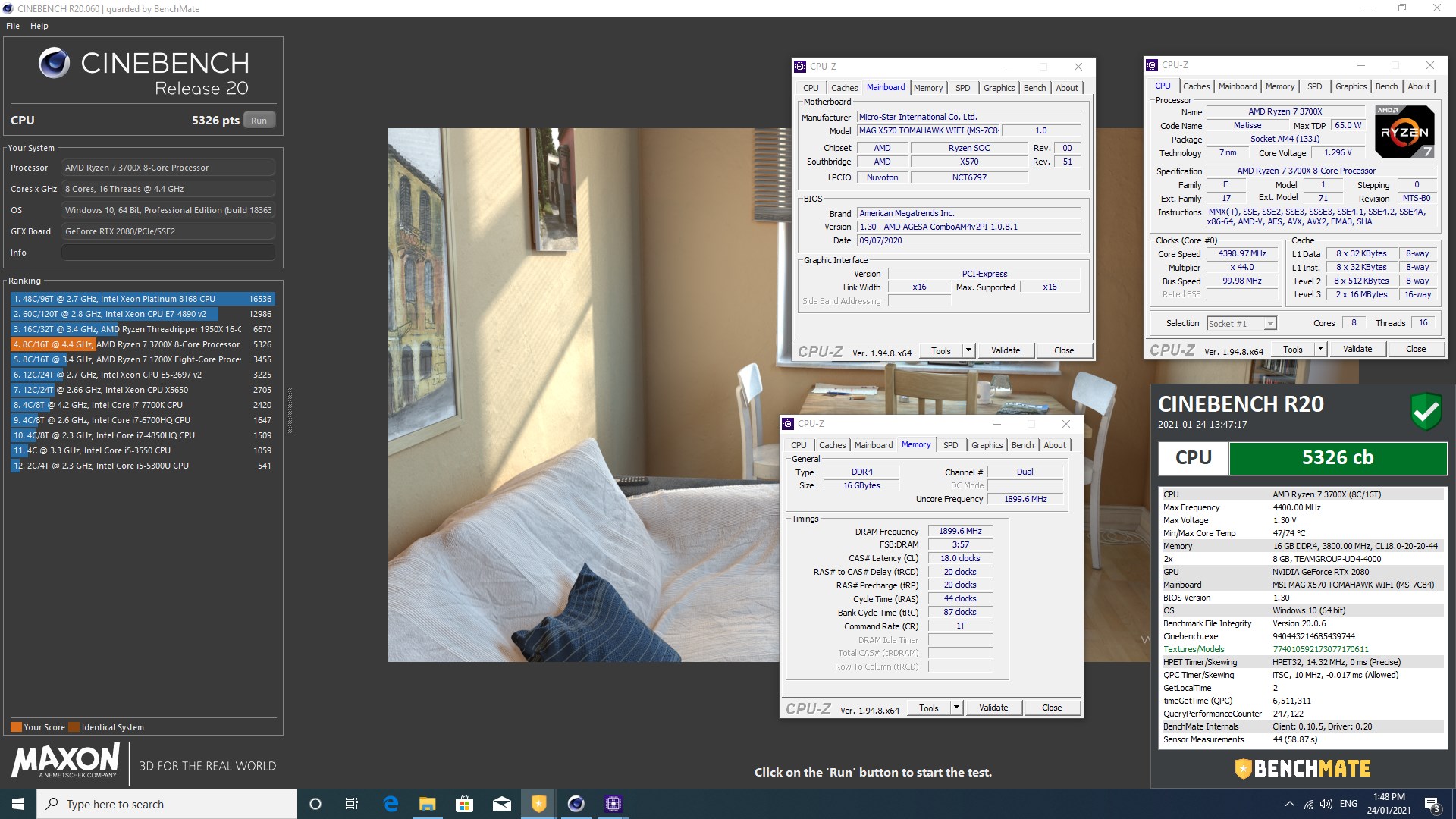Launch Microsoft Edge from taskbar
1456x819 pixels.
(x=391, y=804)
